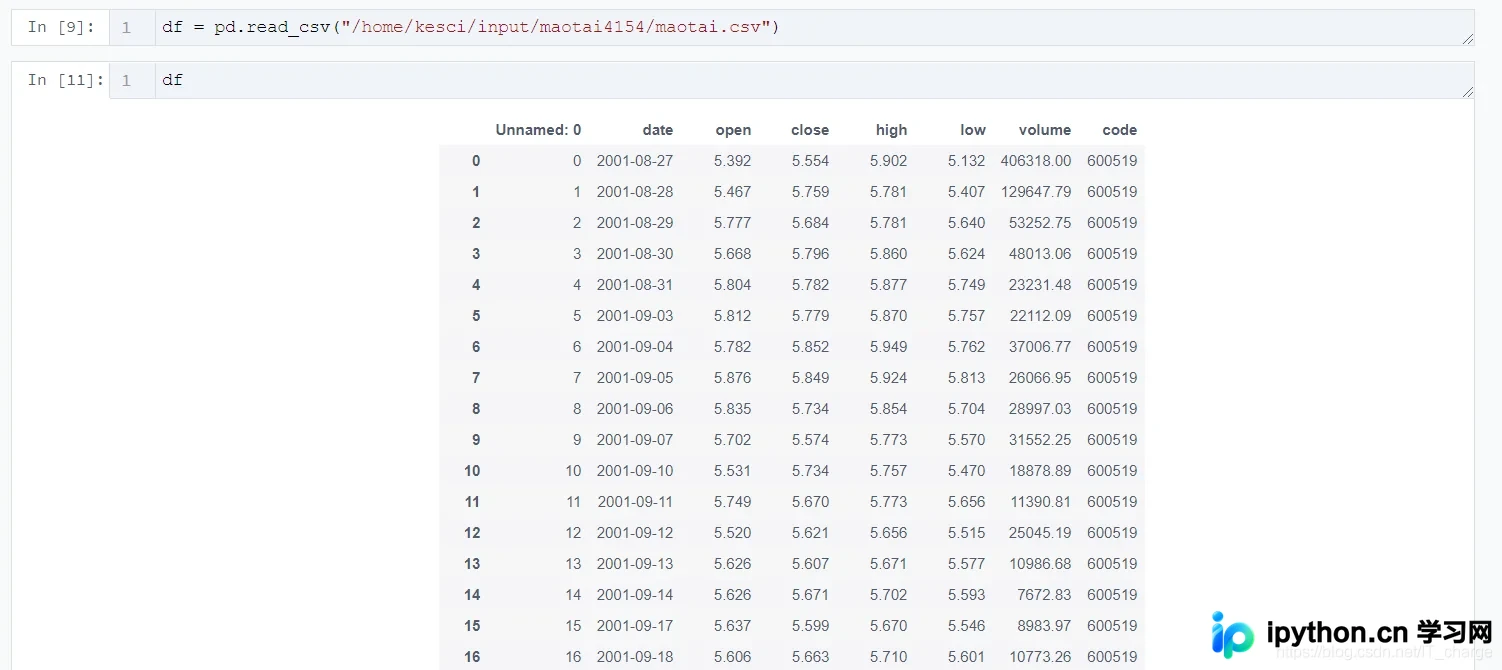Click the "high" column header
This screenshot has width=1502, height=670.
891,130
